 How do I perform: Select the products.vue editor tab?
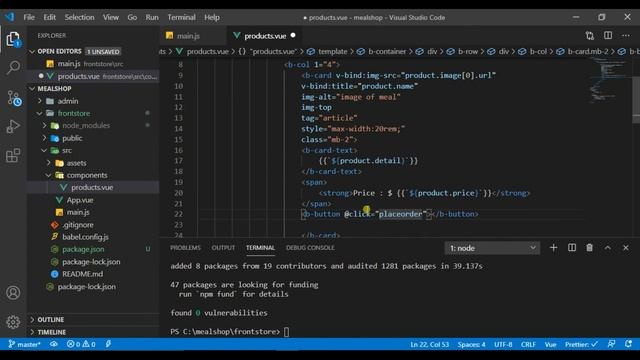[265, 36]
